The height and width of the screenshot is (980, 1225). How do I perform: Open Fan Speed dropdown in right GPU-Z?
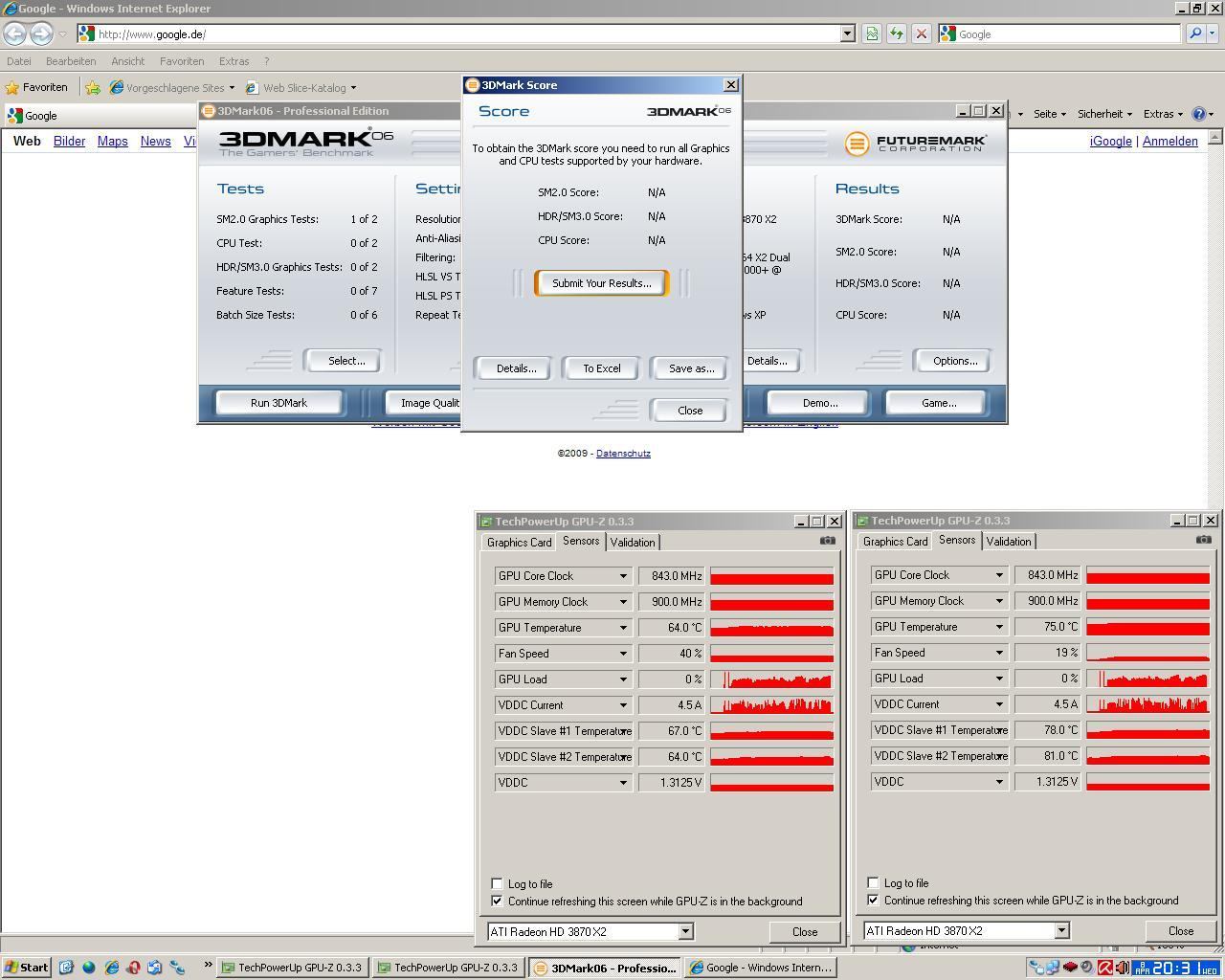[999, 653]
